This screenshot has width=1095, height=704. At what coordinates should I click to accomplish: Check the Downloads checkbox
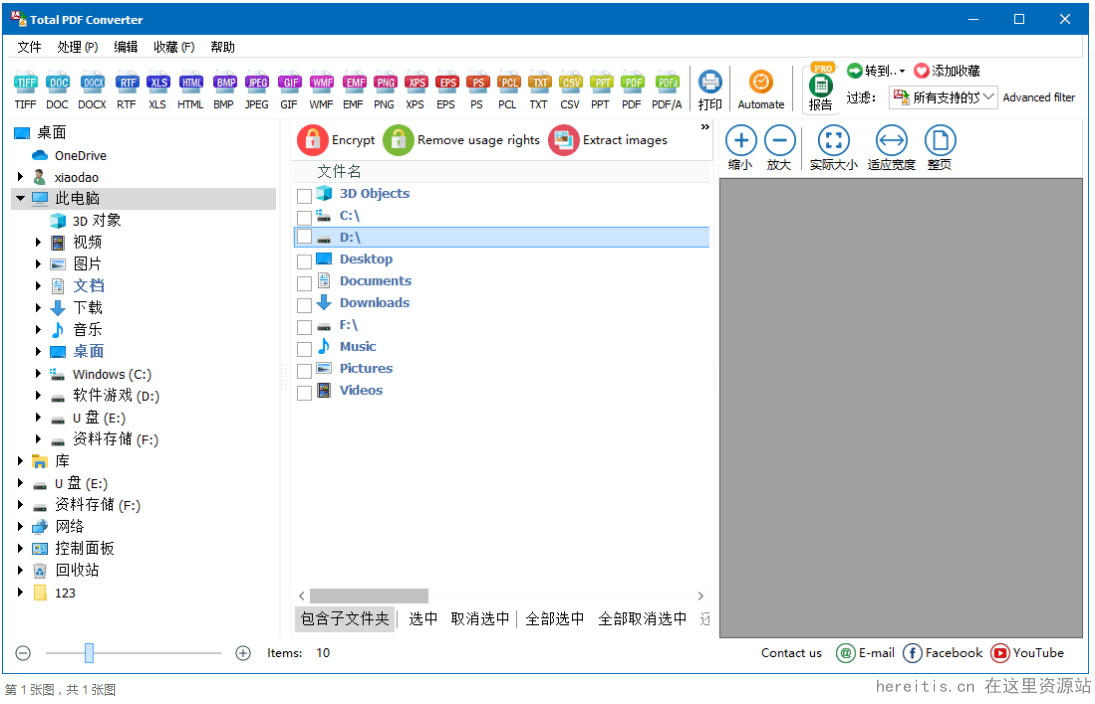[x=304, y=305]
